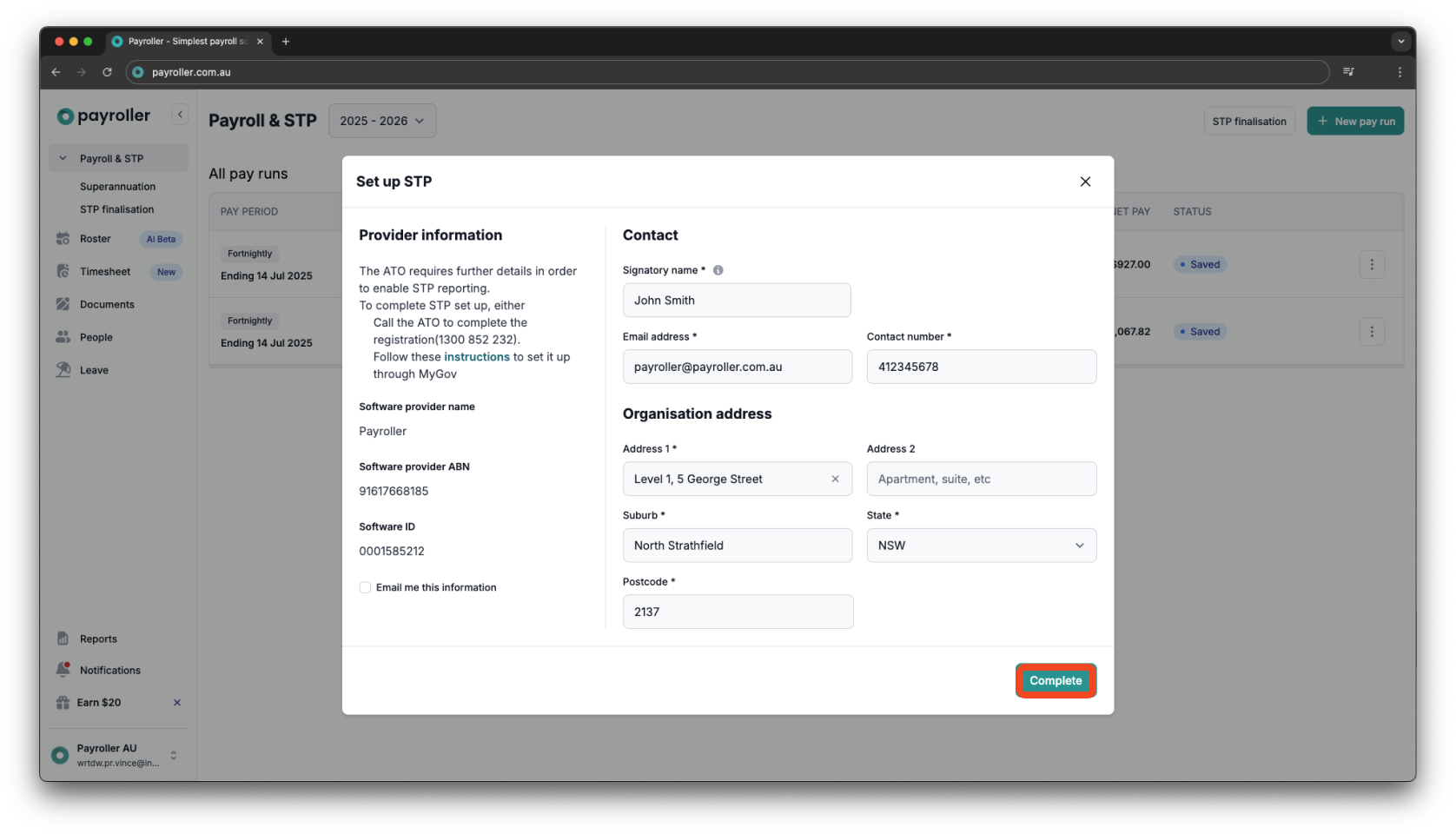Edit the Signatory name field
This screenshot has width=1456, height=834.
737,301
